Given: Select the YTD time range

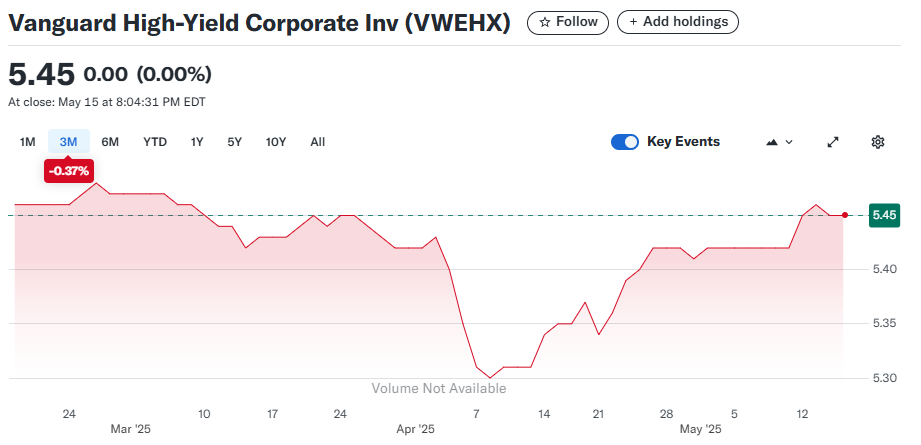Looking at the screenshot, I should coord(155,141).
